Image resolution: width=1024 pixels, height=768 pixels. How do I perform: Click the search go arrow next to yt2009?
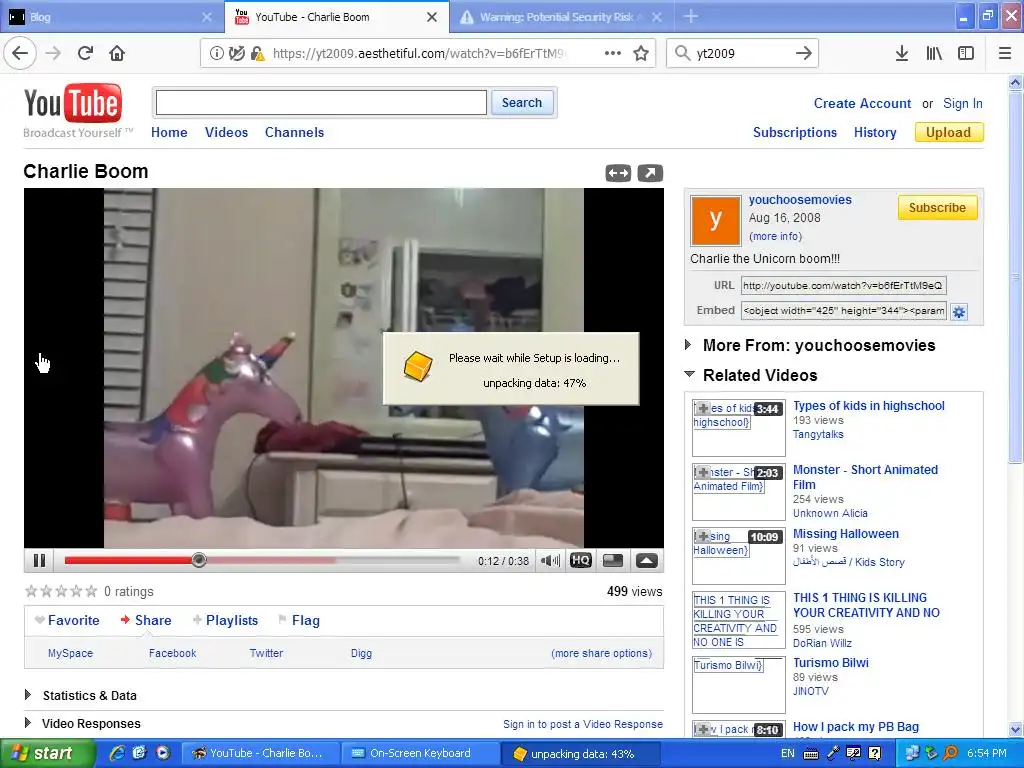pos(804,54)
